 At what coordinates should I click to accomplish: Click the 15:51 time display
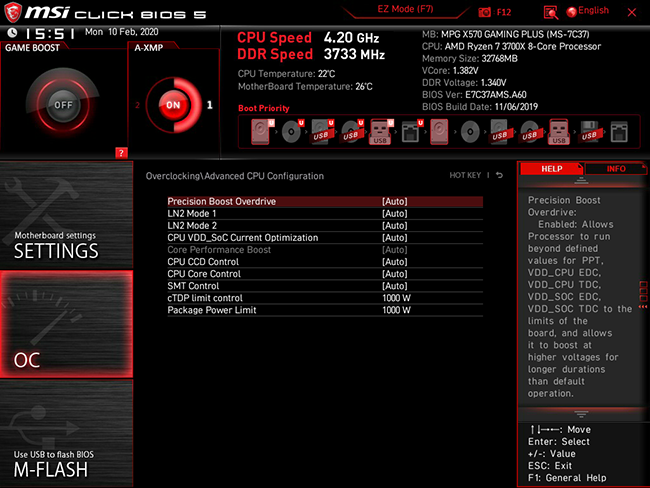tap(50, 33)
